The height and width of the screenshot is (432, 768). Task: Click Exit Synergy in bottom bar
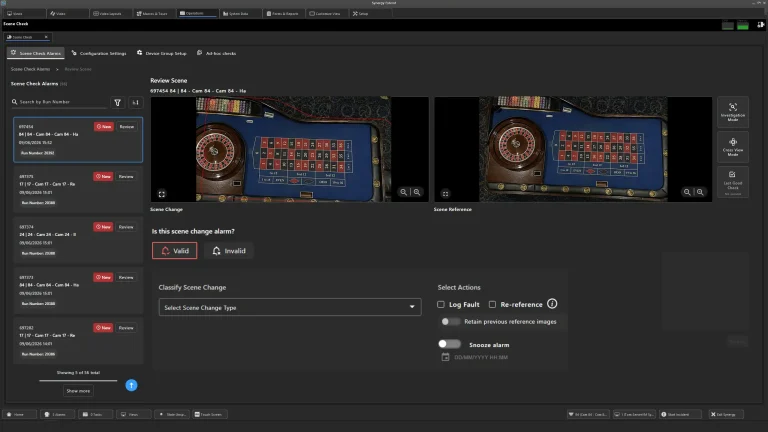pyautogui.click(x=726, y=414)
